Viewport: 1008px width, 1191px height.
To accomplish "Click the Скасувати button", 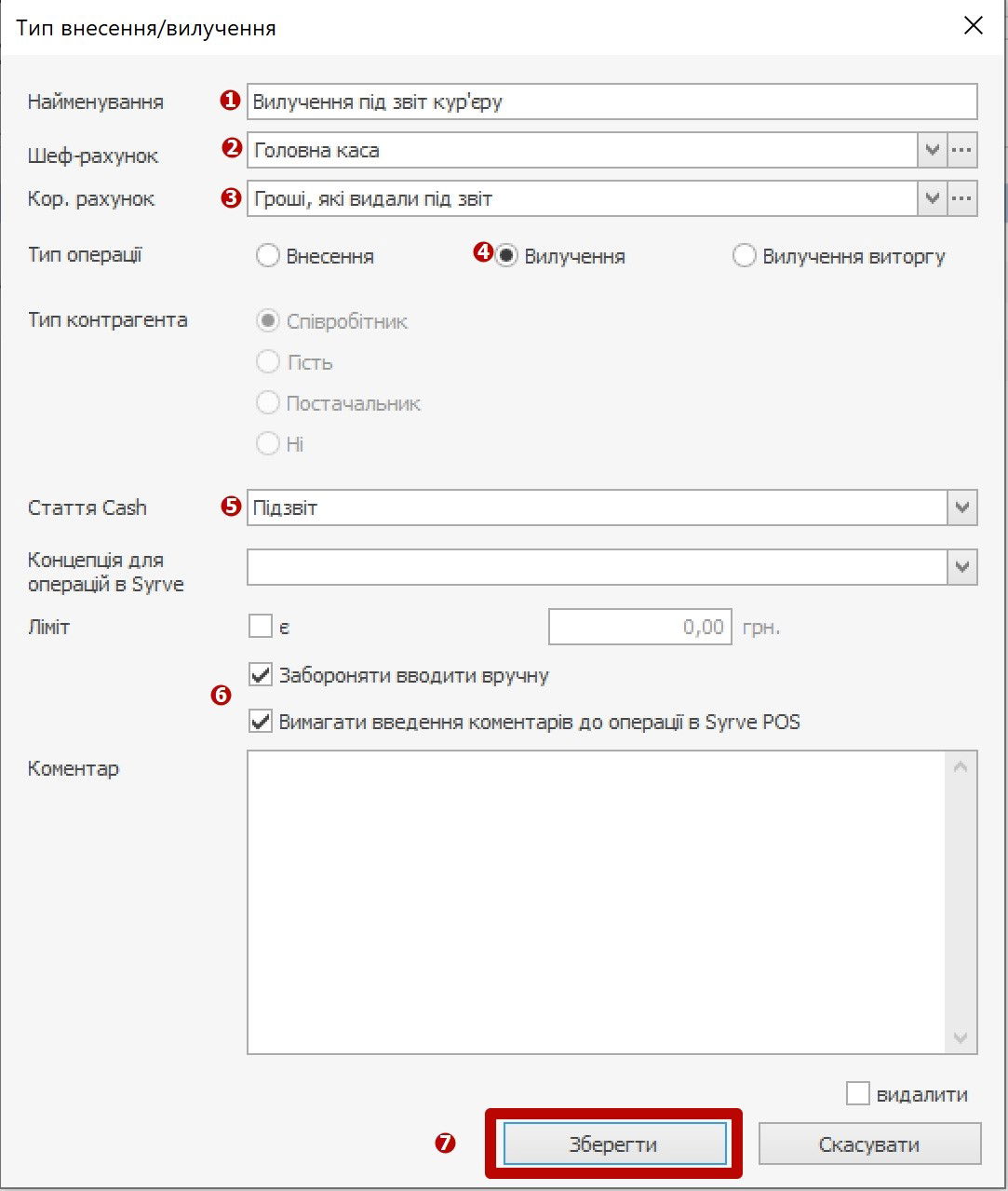I will pos(869,1144).
